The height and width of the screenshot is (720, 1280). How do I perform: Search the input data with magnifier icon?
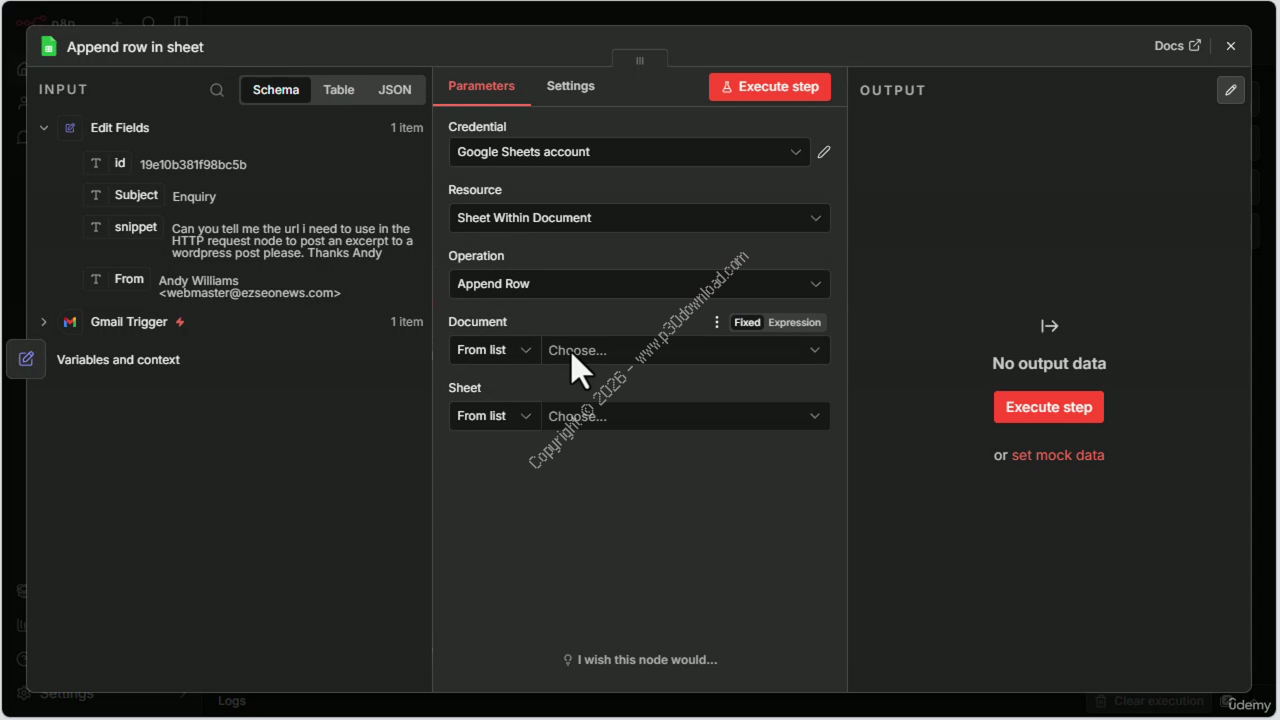pos(217,90)
